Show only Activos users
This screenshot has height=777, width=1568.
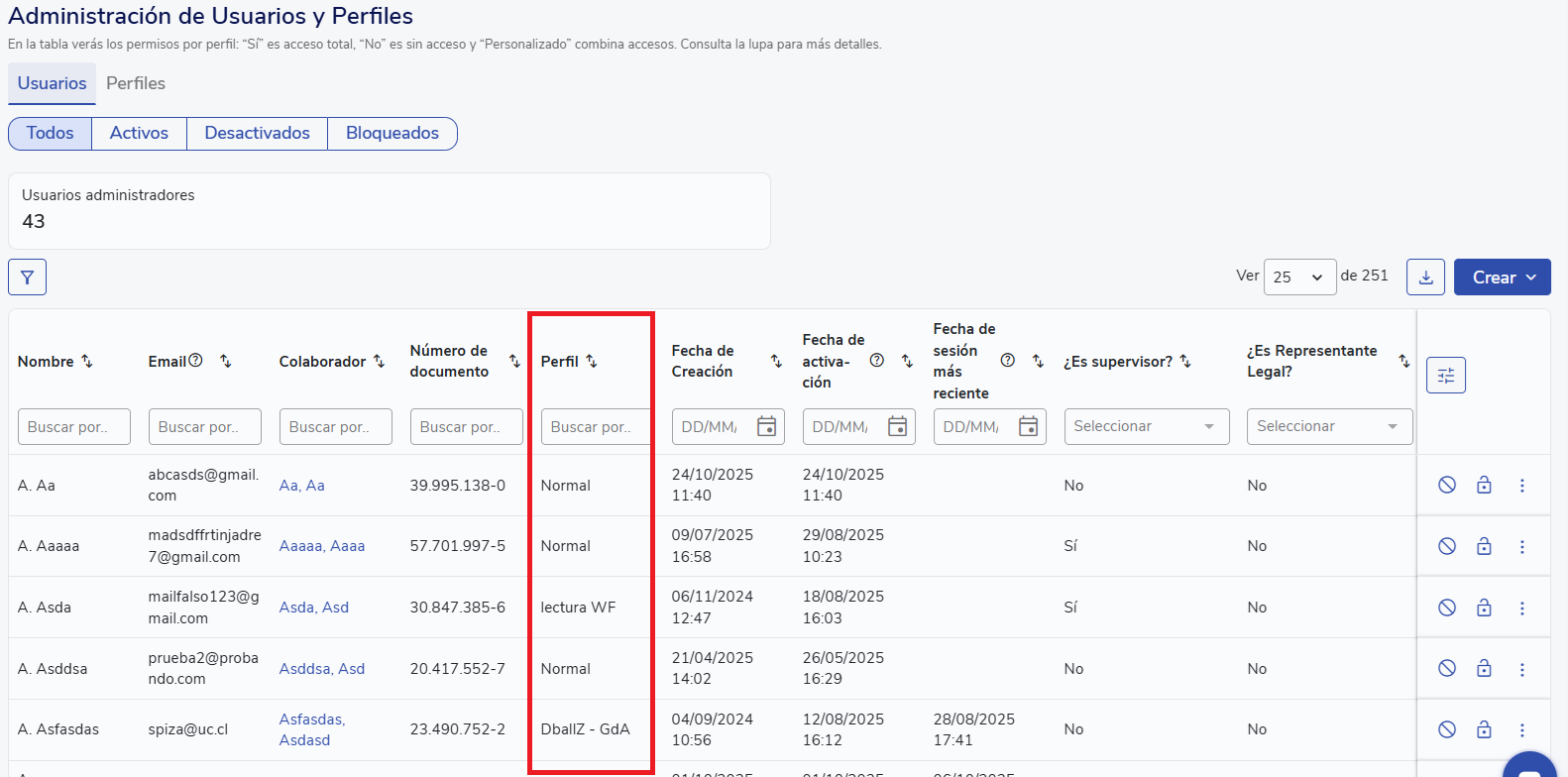139,133
